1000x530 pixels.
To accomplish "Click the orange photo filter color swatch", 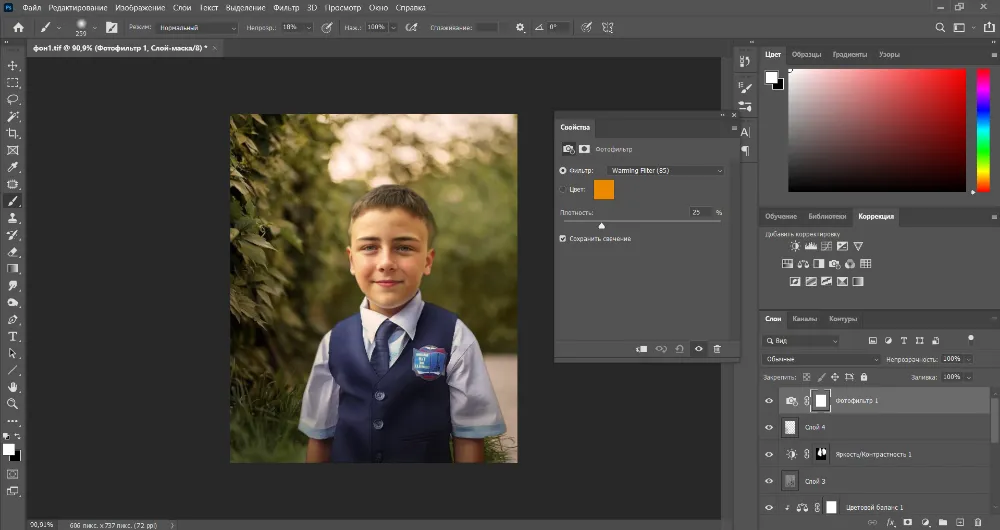I will pyautogui.click(x=604, y=189).
